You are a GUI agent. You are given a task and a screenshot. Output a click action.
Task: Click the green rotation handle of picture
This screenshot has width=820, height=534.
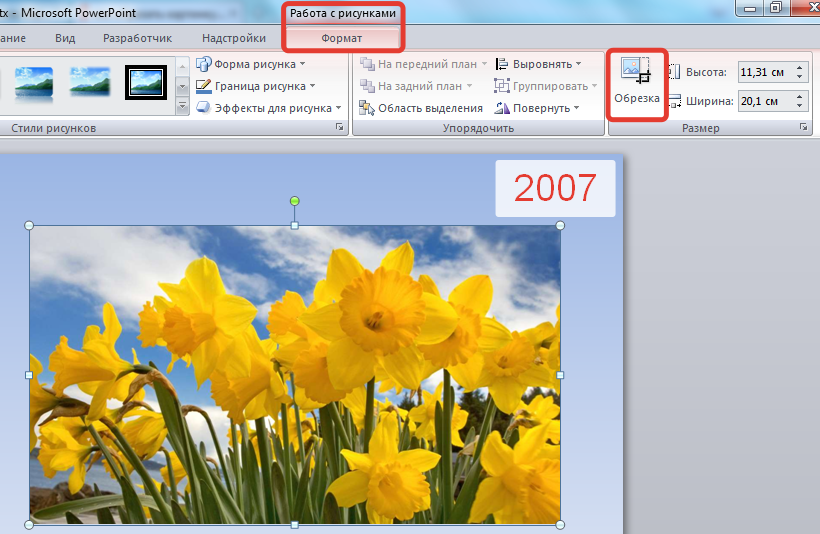[294, 201]
